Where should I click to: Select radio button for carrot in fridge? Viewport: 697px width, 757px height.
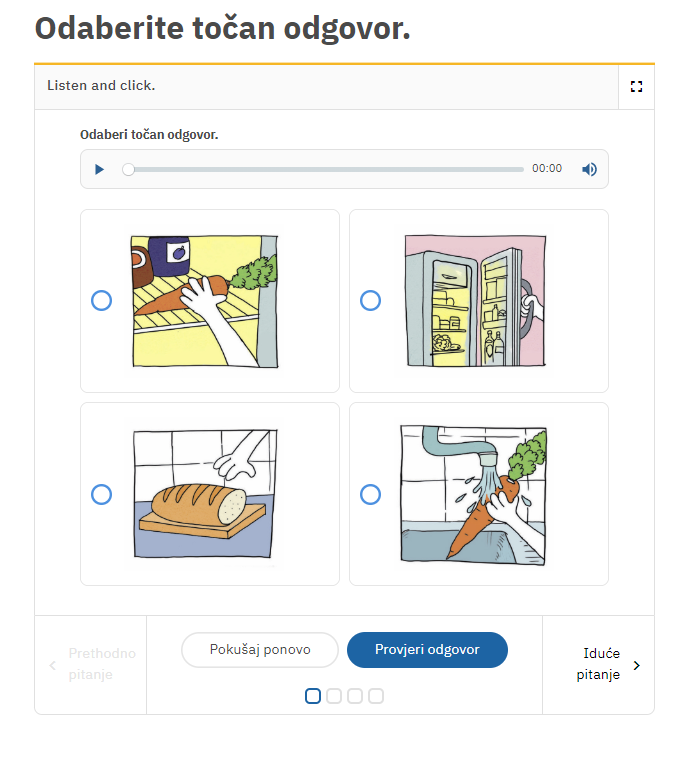pyautogui.click(x=101, y=300)
